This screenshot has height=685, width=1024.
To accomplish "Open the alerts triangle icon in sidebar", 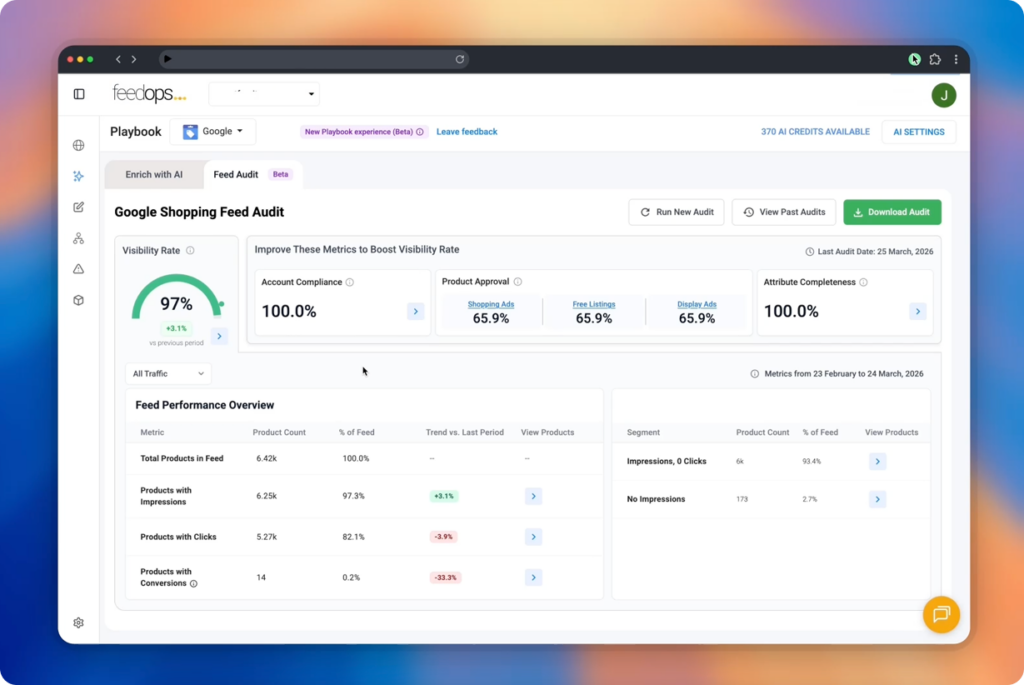I will point(78,268).
